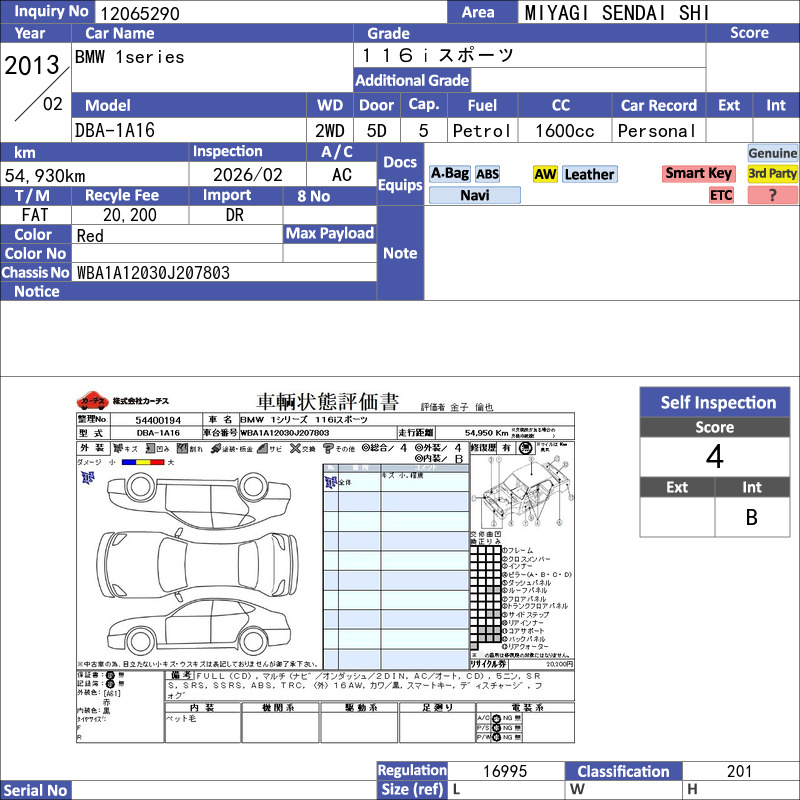Click the Size (ref) label
The width and height of the screenshot is (800, 800).
(x=412, y=790)
